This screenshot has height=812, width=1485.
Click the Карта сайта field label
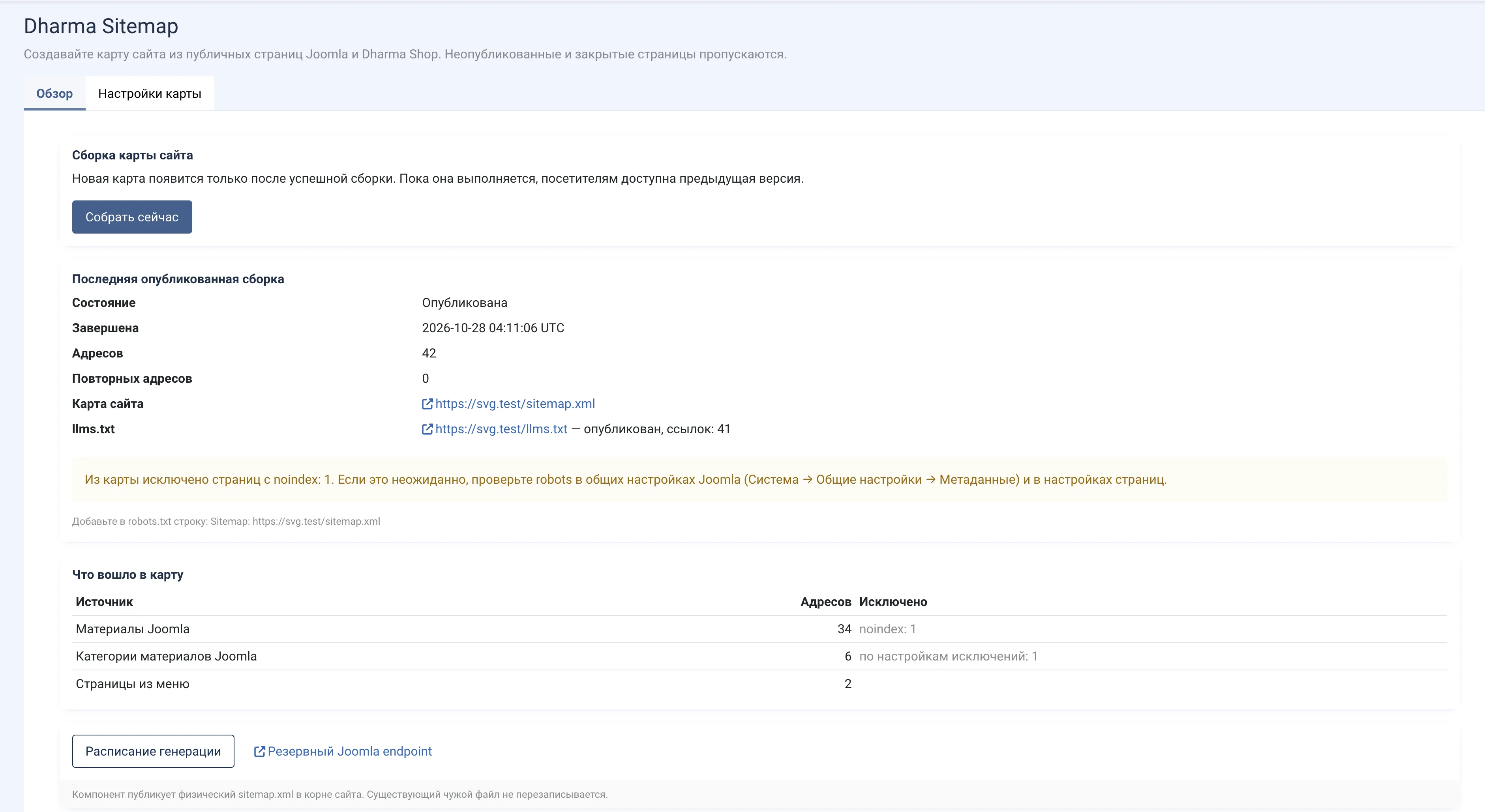pos(108,403)
